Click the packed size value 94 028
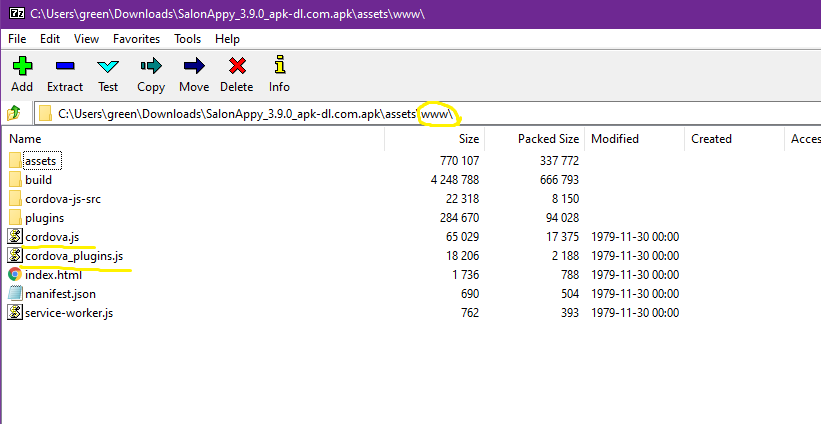This screenshot has height=424, width=821. [562, 218]
